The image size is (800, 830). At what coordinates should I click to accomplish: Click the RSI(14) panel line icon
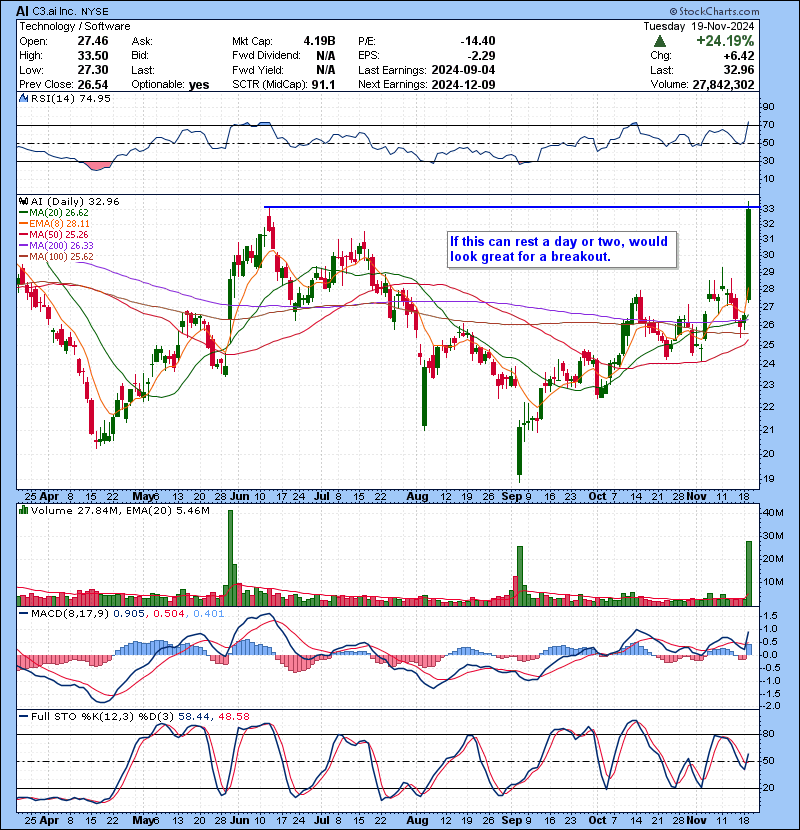pyautogui.click(x=23, y=98)
